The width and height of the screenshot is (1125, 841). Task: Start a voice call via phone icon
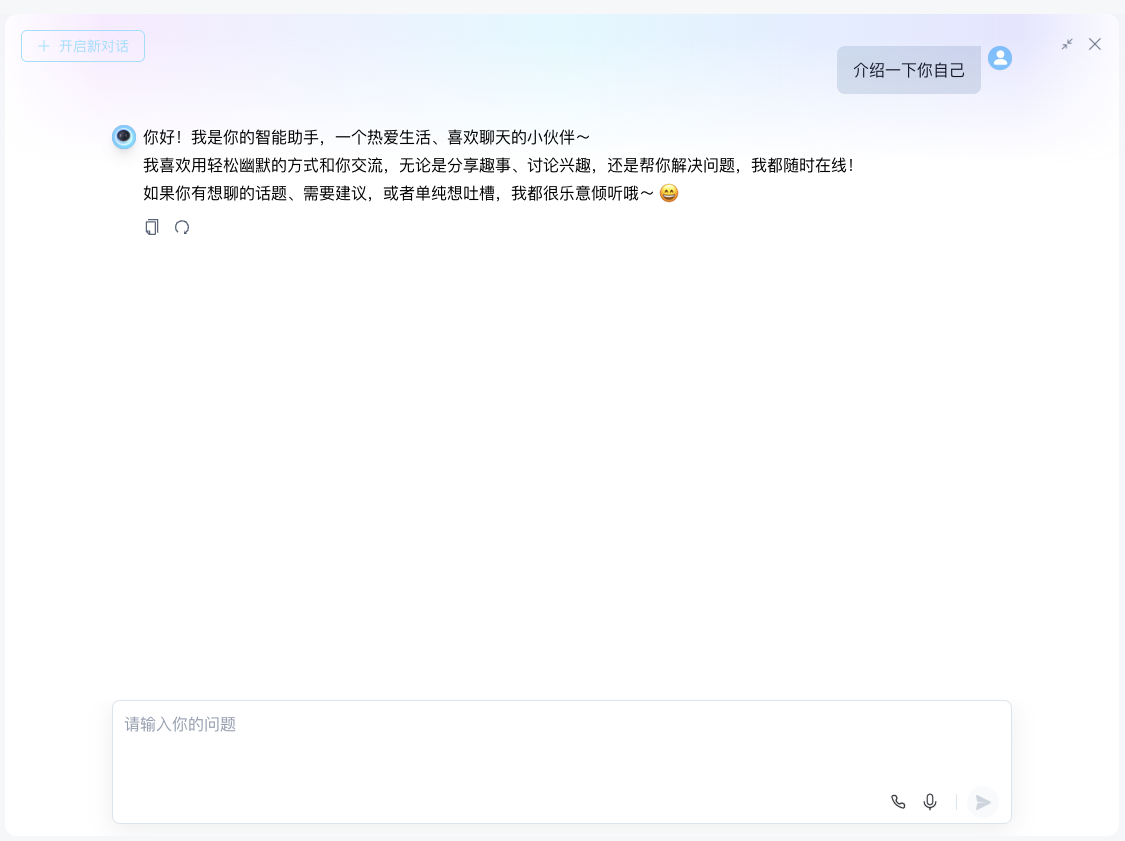(x=898, y=802)
